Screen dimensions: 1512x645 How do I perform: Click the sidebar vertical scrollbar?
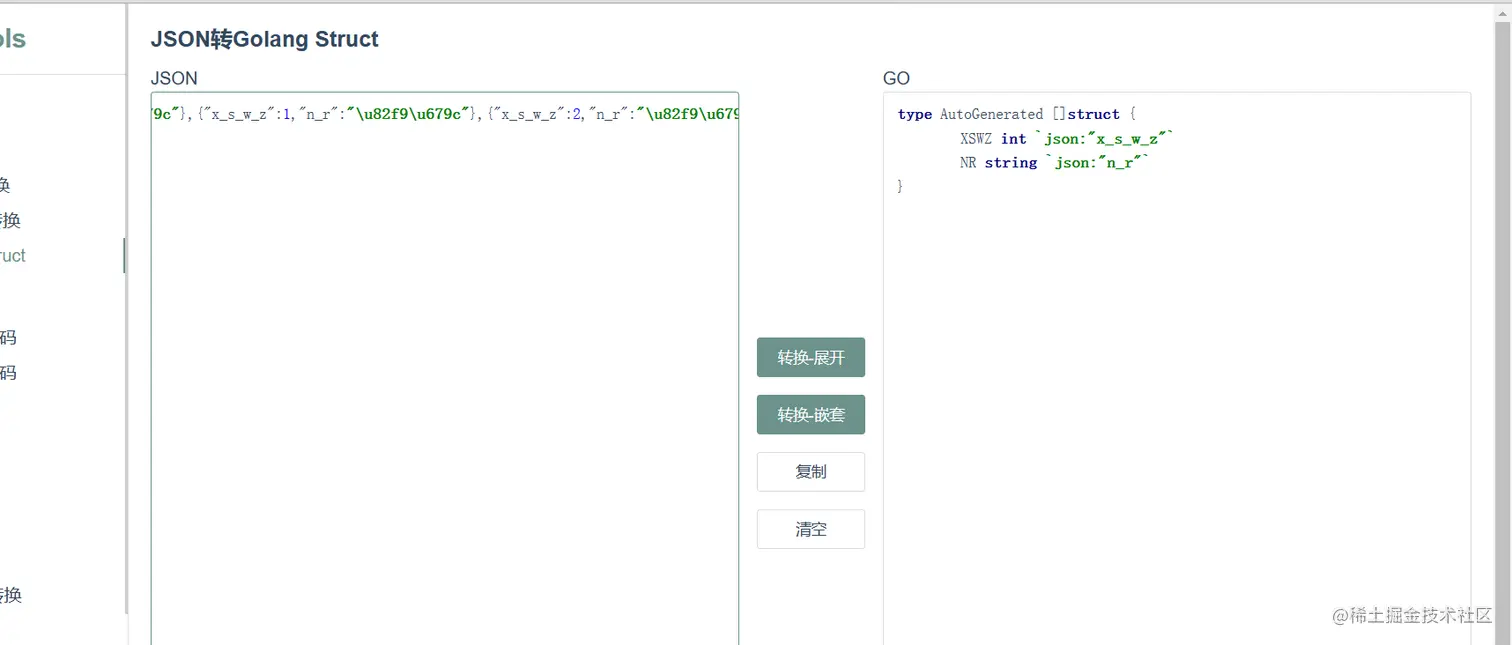[x=126, y=308]
